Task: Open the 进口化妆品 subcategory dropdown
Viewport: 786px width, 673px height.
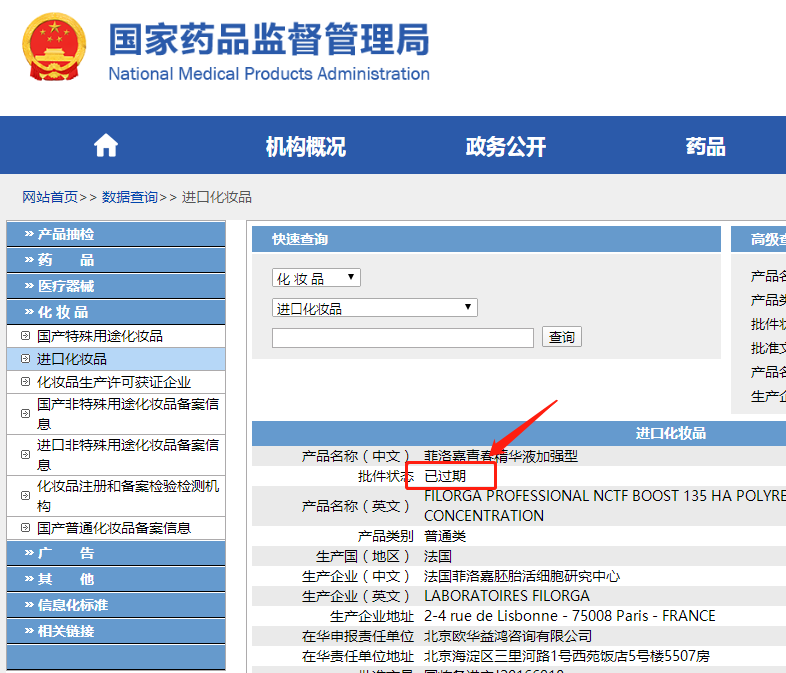Action: 375,308
